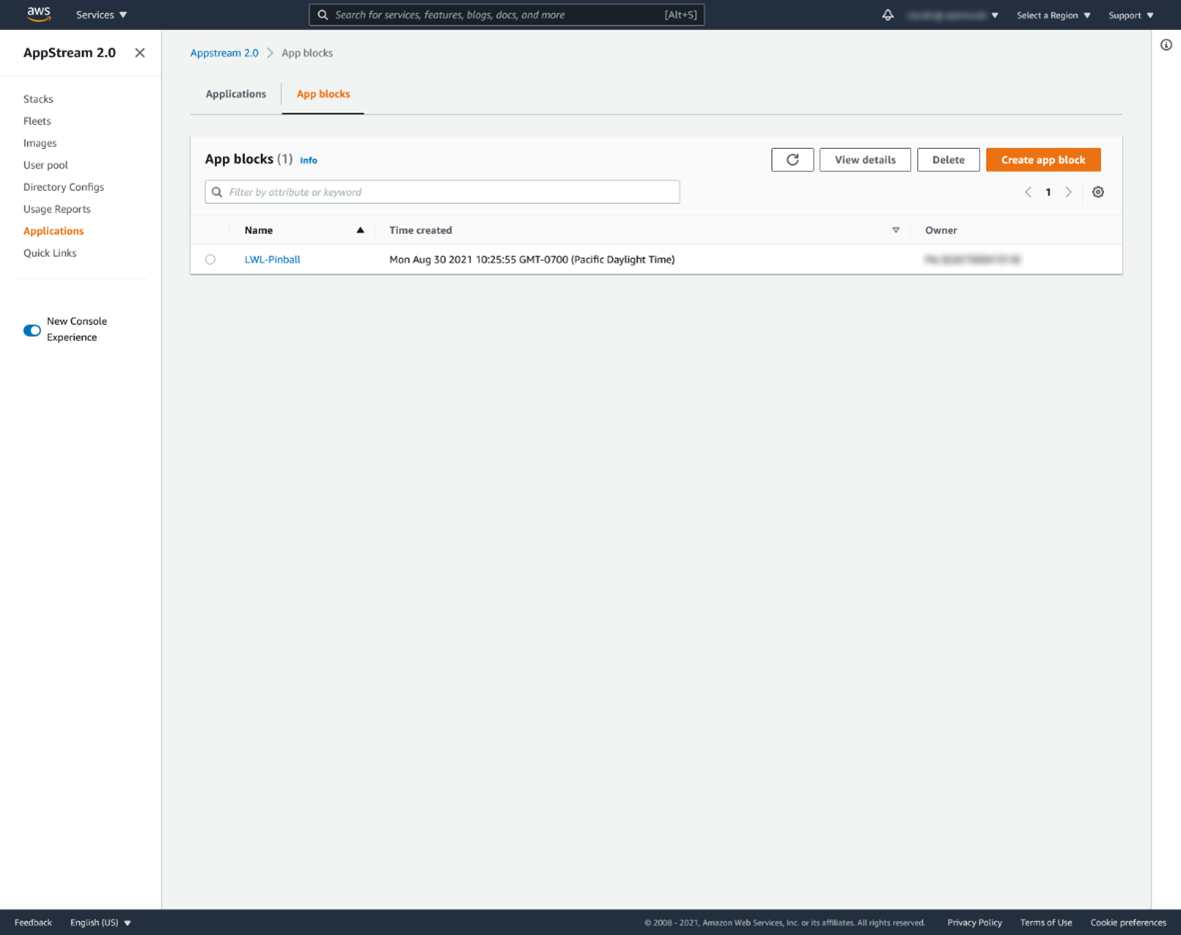Image resolution: width=1181 pixels, height=935 pixels.
Task: Click page number 1 in pagination
Action: tap(1048, 192)
